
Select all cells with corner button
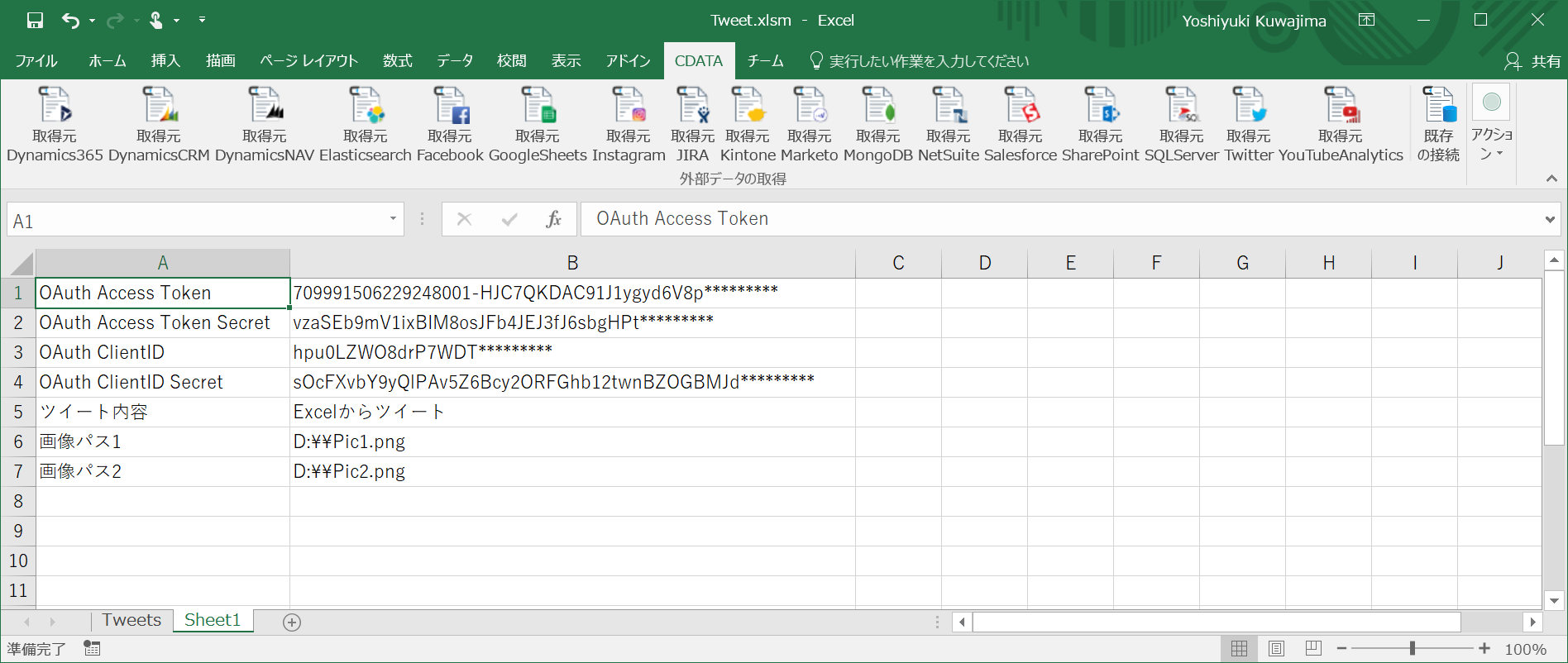19,264
